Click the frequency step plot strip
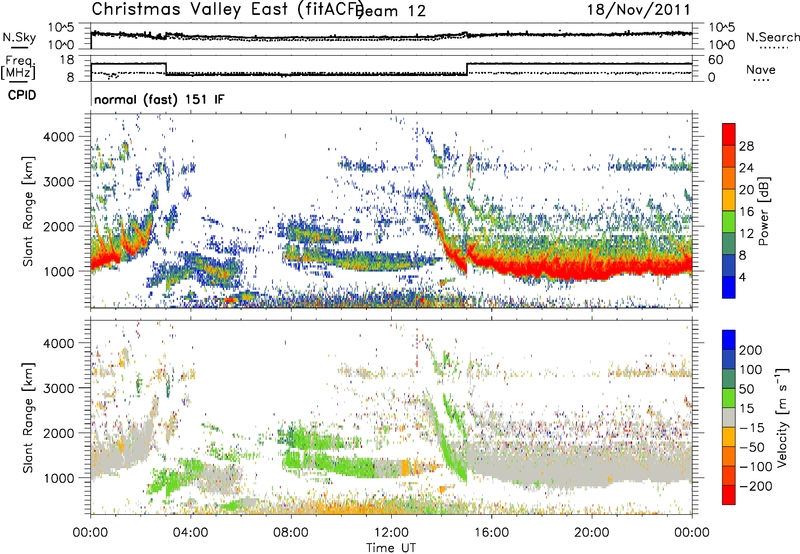The height and width of the screenshot is (554, 800). (391, 68)
